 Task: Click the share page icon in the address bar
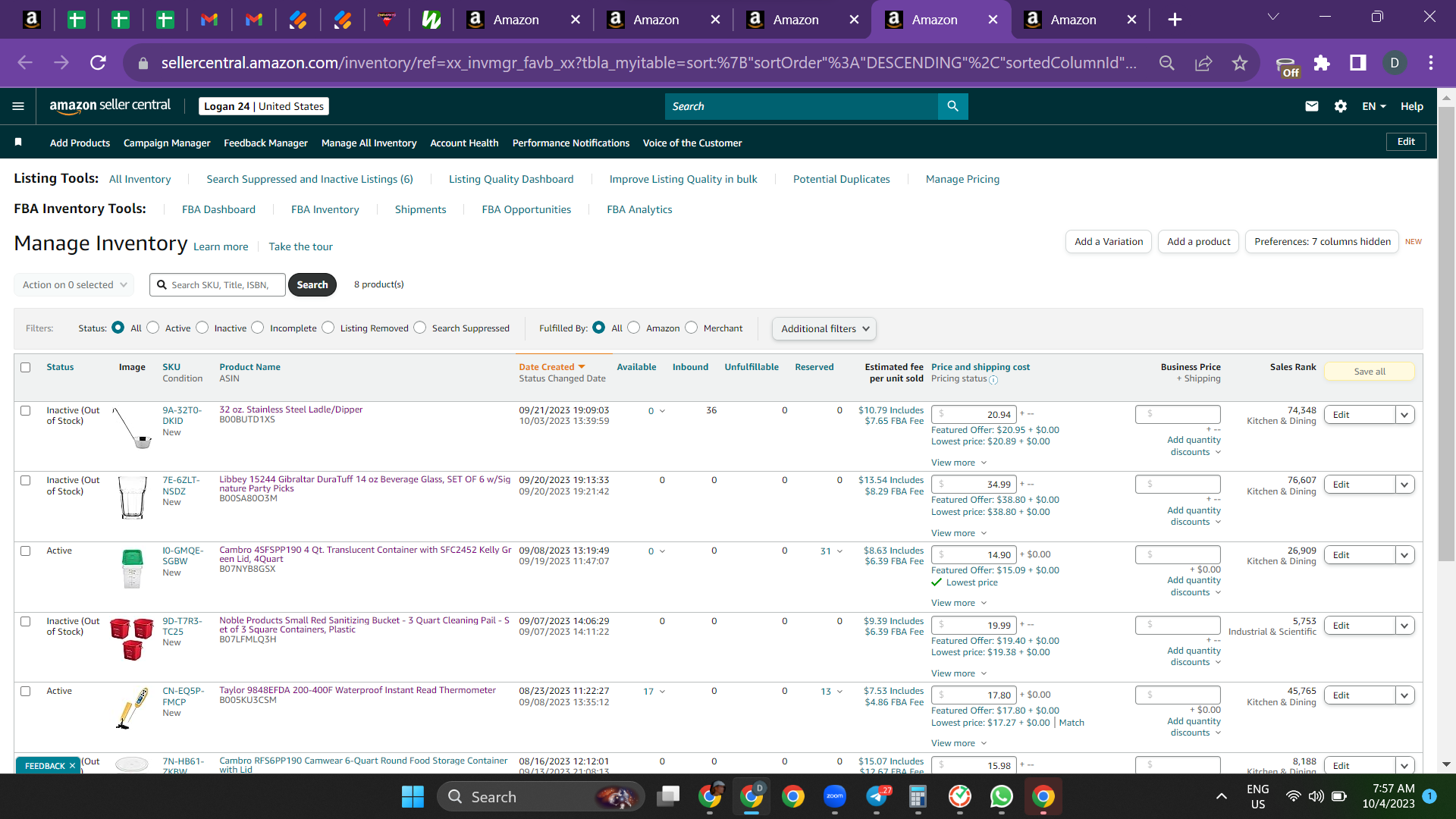point(1203,63)
